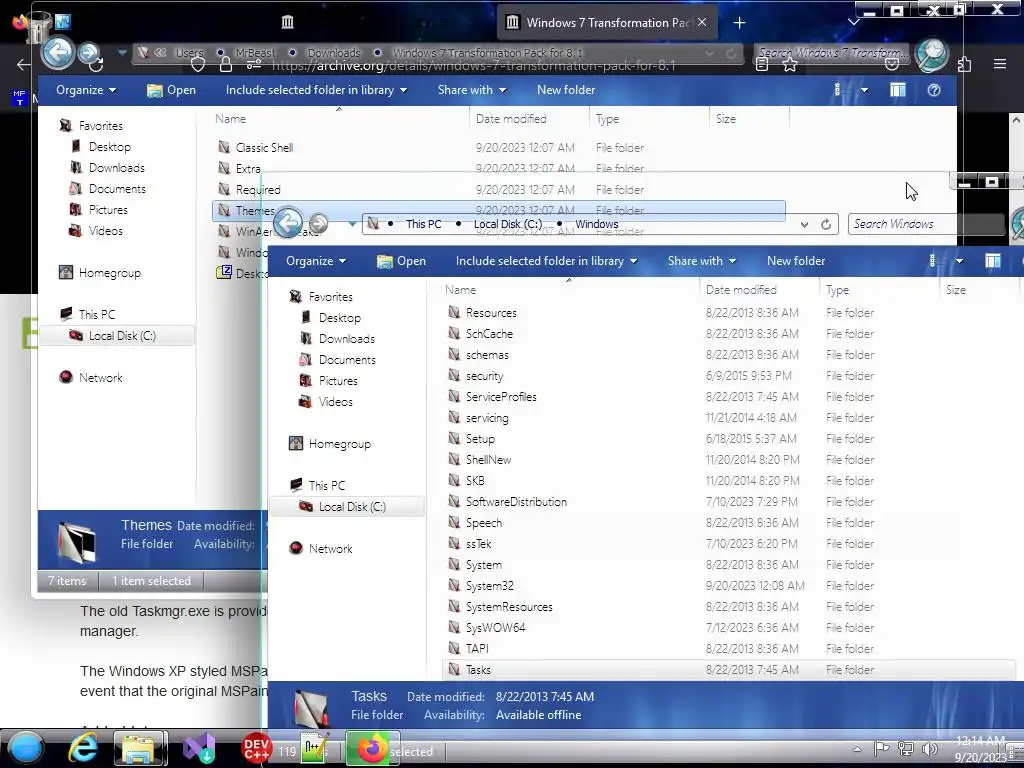Screen dimensions: 1024x768
Task: Open Homegroup in the front window sidebar
Action: pyautogui.click(x=339, y=444)
